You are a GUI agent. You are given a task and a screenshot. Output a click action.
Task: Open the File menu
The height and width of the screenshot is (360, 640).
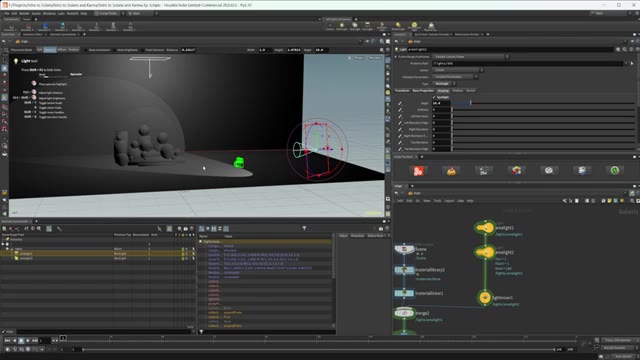coord(7,13)
